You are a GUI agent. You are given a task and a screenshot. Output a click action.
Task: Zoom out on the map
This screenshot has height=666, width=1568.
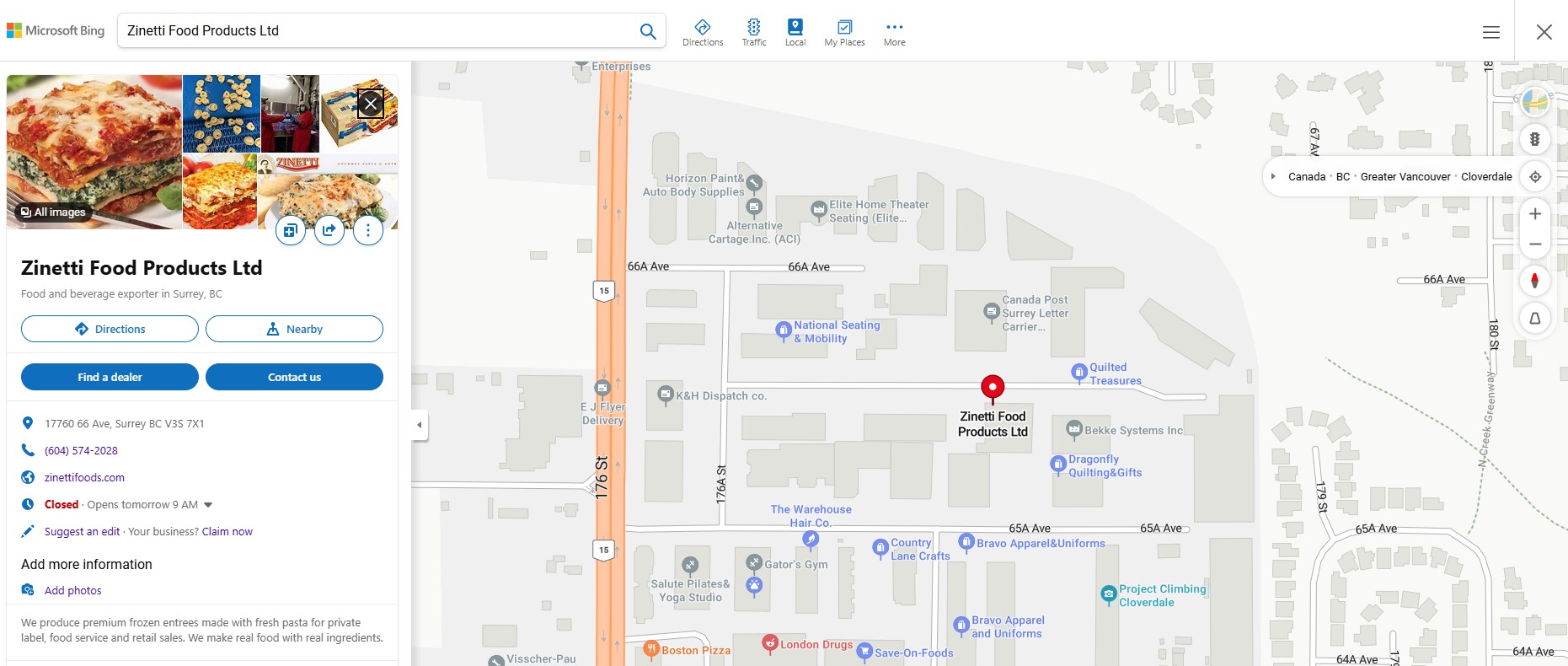pyautogui.click(x=1535, y=244)
